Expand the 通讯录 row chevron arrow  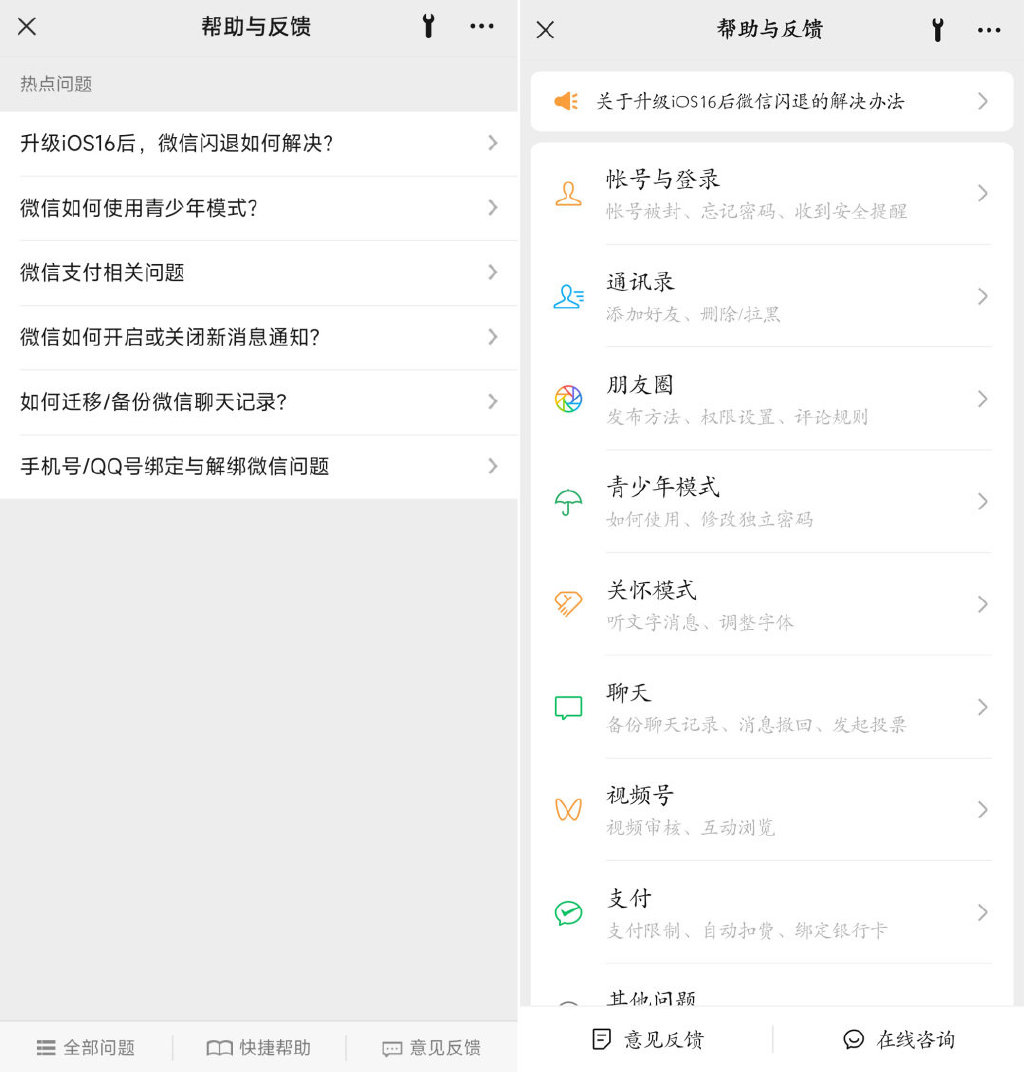point(982,296)
